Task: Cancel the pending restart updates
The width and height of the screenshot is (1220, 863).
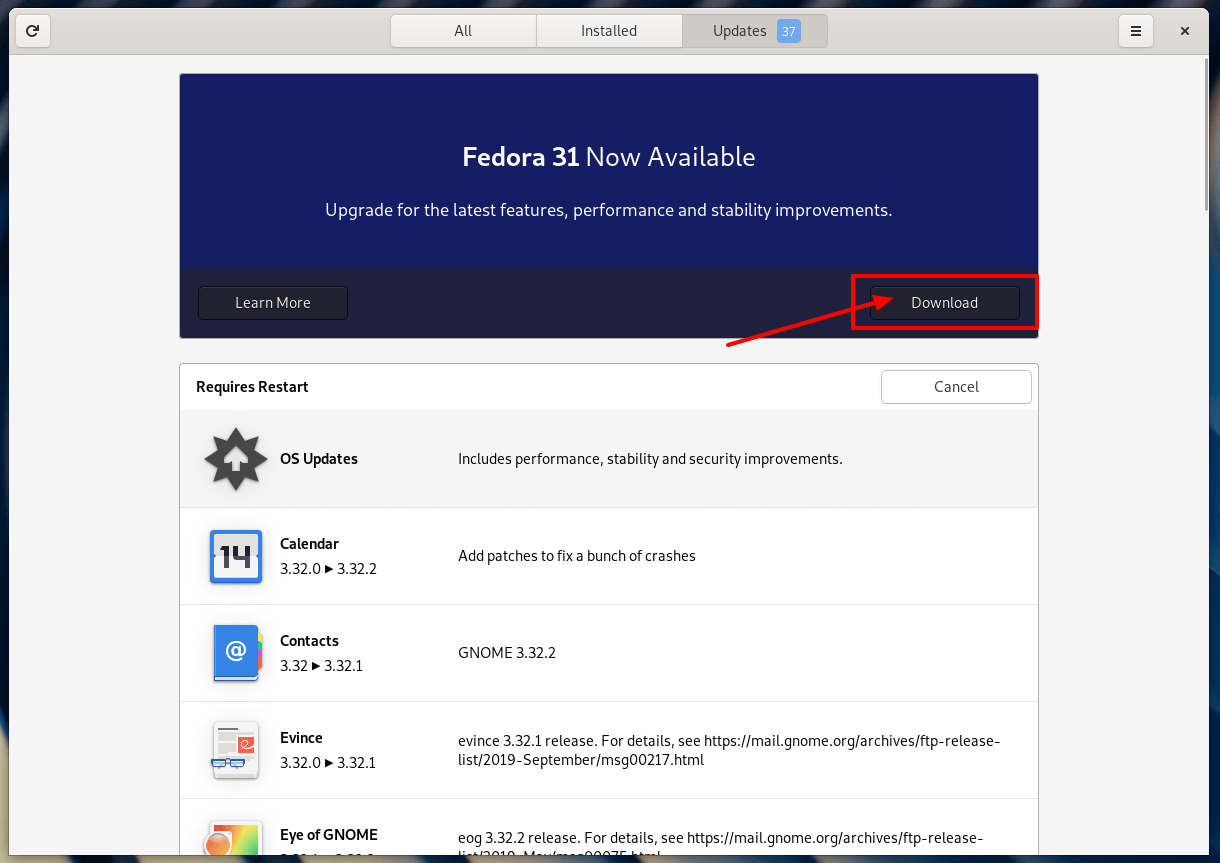Action: 956,387
